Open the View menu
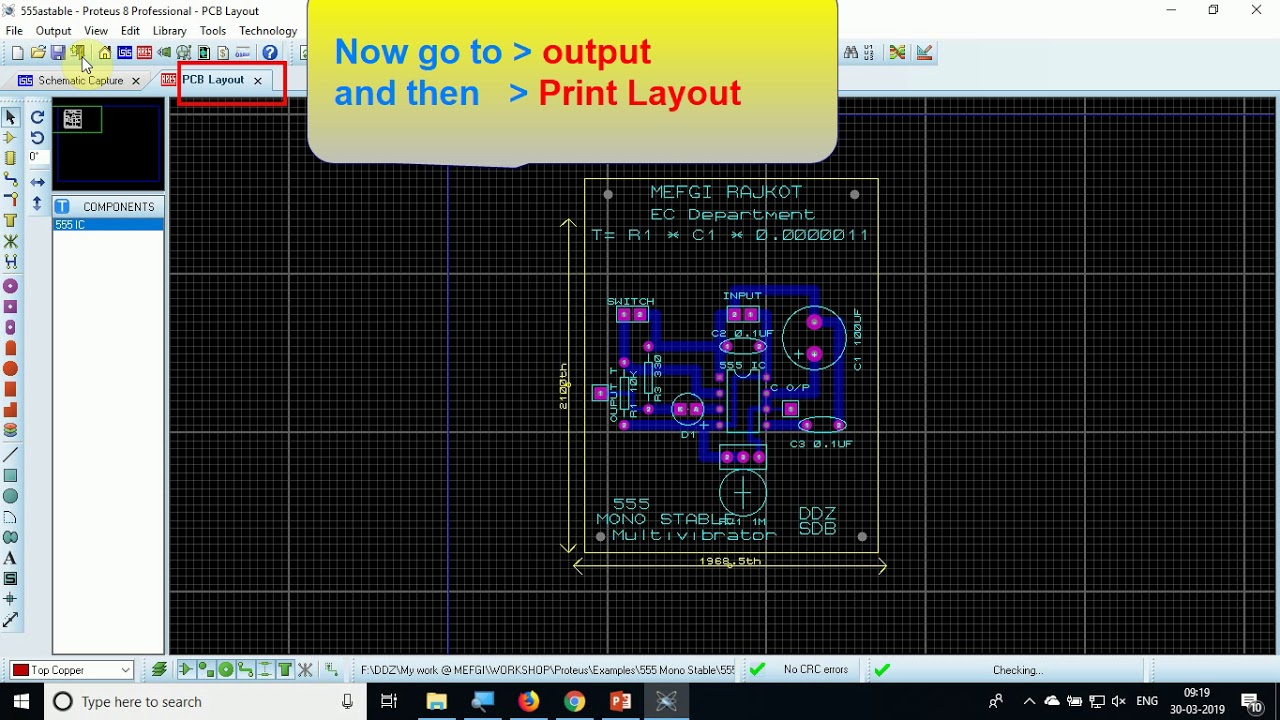 tap(96, 31)
